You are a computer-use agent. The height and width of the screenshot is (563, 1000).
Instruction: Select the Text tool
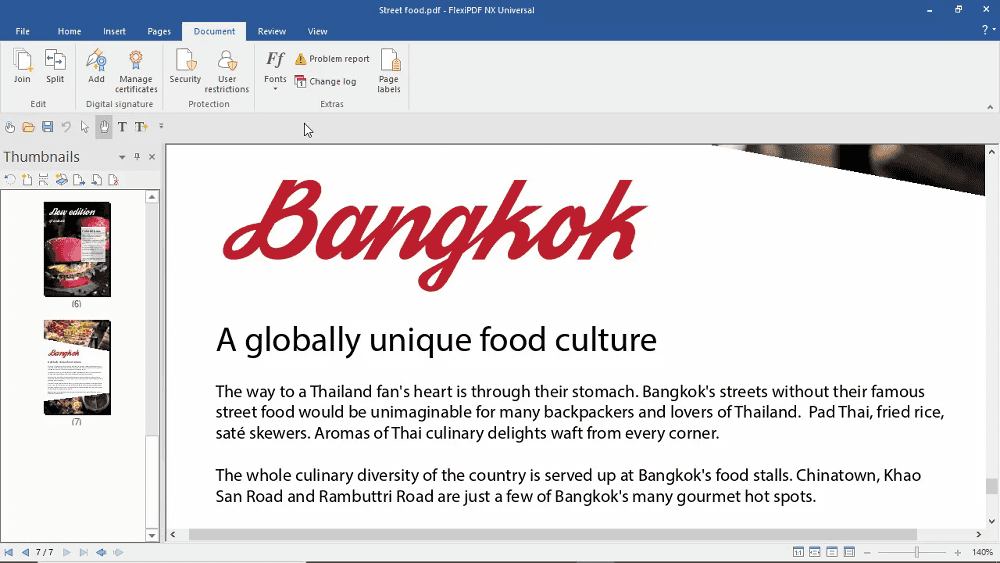tap(122, 127)
